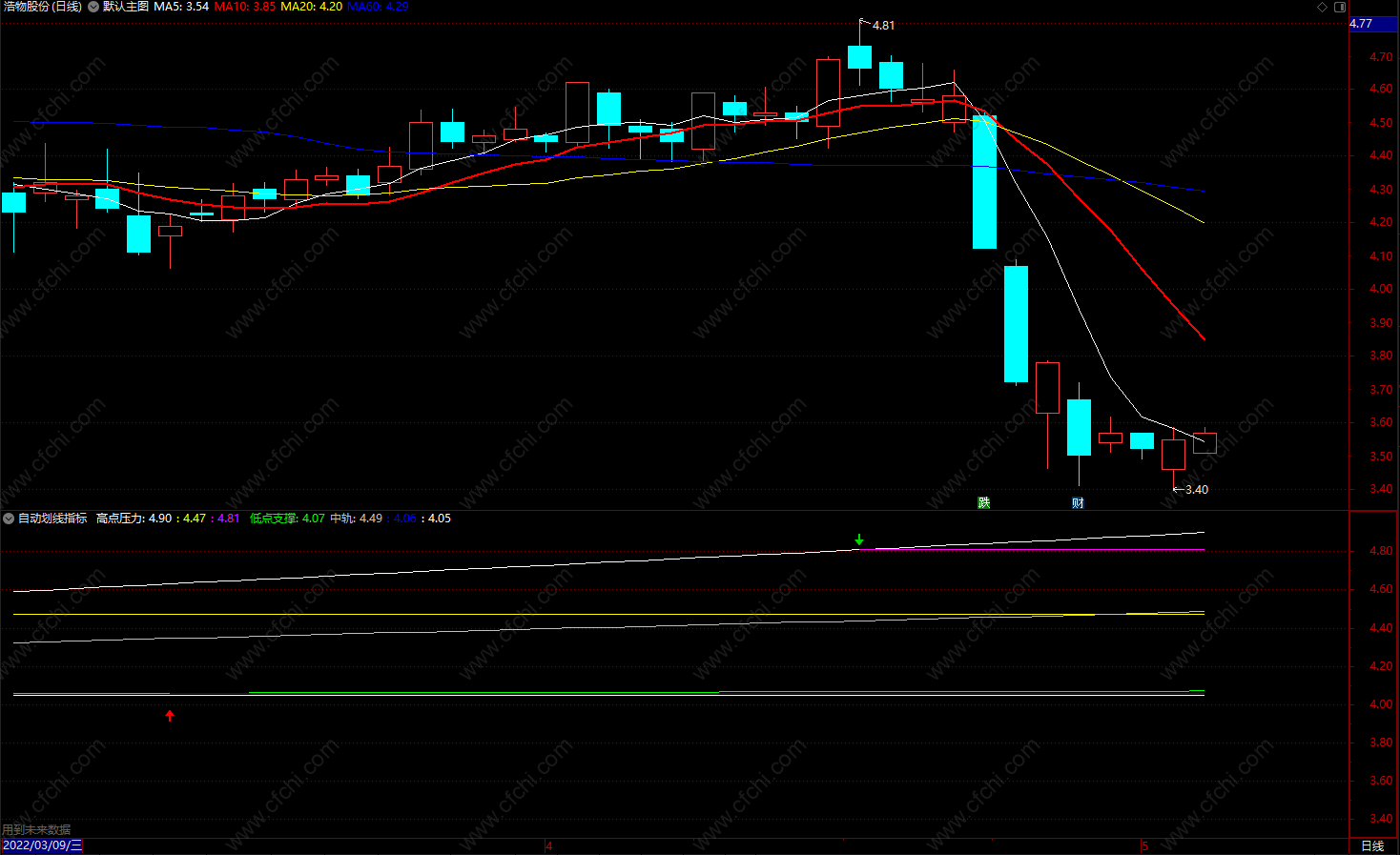Image resolution: width=1400 pixels, height=855 pixels.
Task: Click the green 低点支撑 value label
Action: [287, 519]
